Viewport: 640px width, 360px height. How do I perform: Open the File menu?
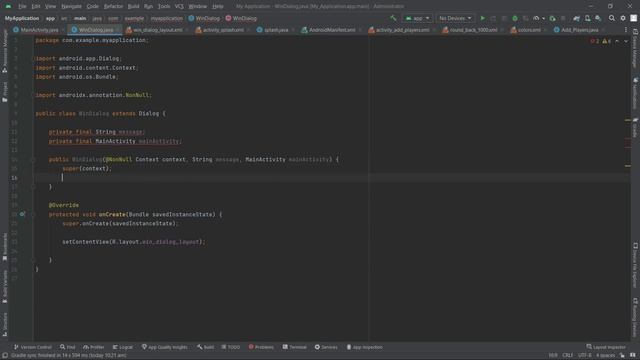[x=22, y=7]
